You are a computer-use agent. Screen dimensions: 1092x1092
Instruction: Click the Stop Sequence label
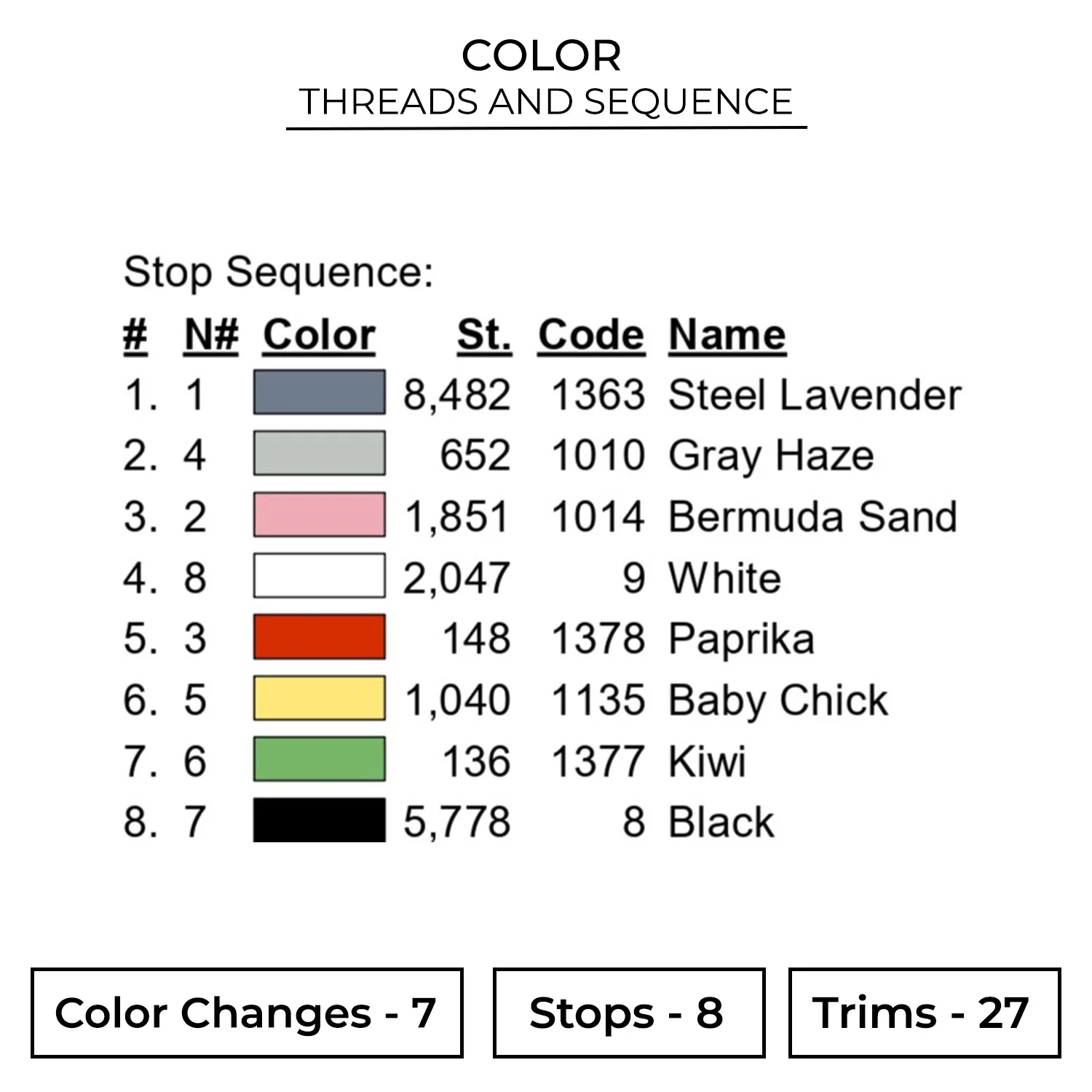(278, 273)
